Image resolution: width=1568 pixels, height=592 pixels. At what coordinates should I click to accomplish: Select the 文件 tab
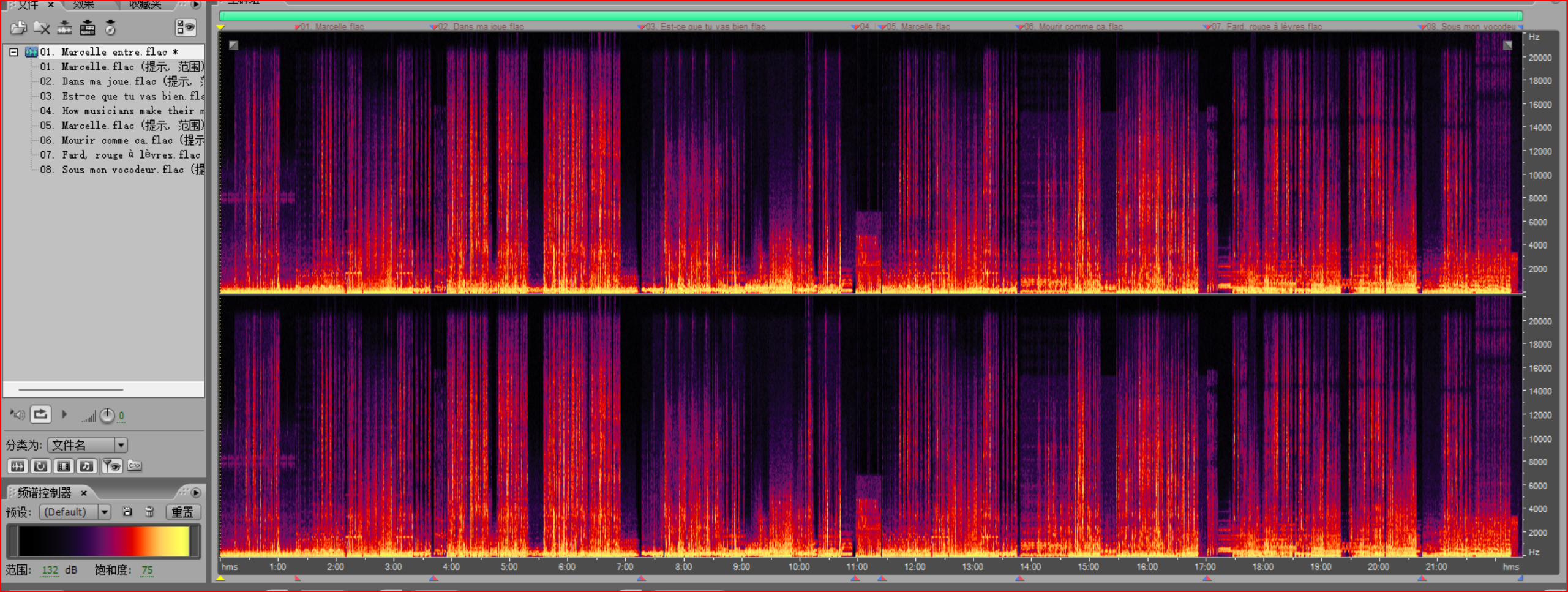[28, 4]
